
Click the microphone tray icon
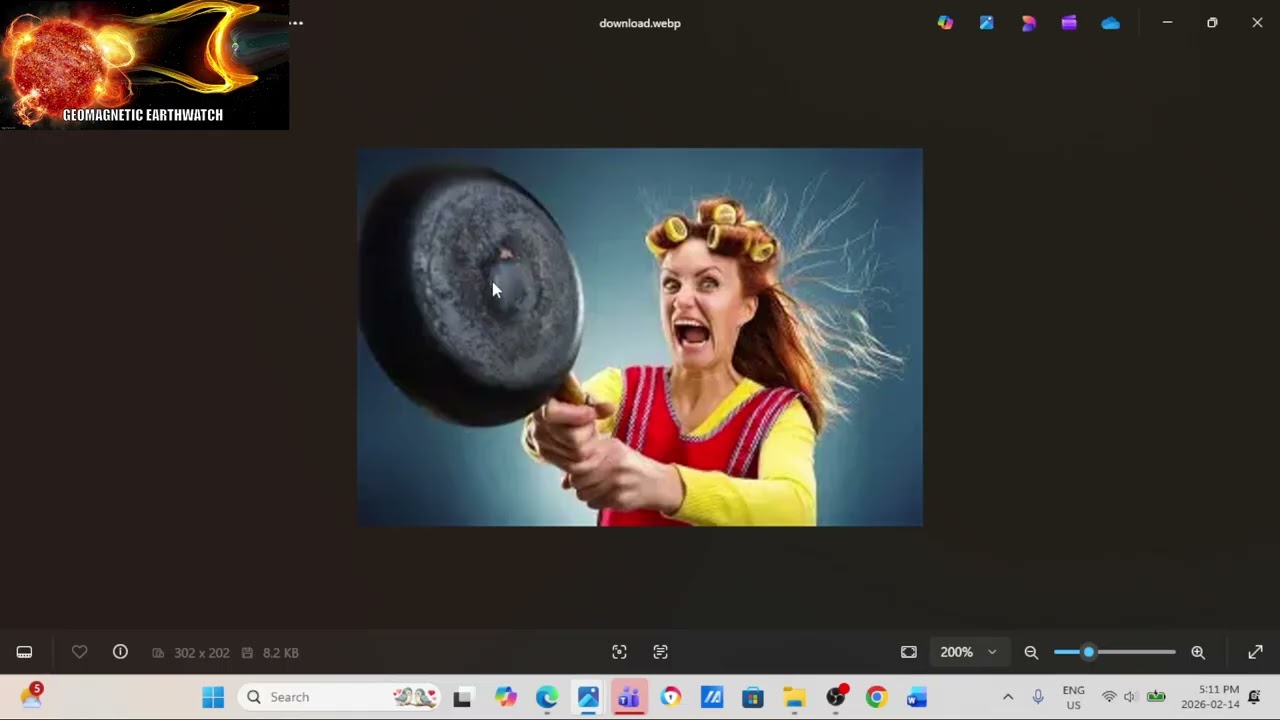click(x=1038, y=697)
